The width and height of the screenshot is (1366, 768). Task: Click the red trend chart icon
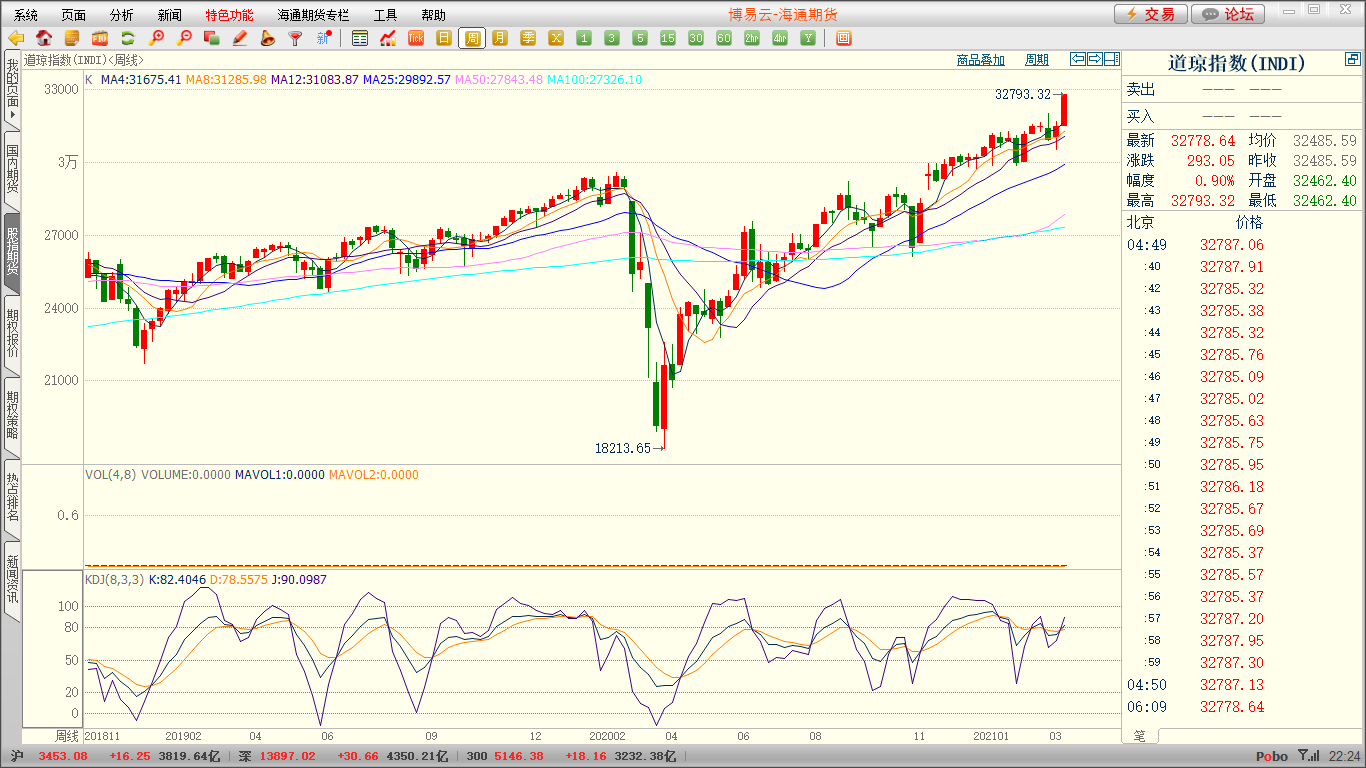pos(388,38)
